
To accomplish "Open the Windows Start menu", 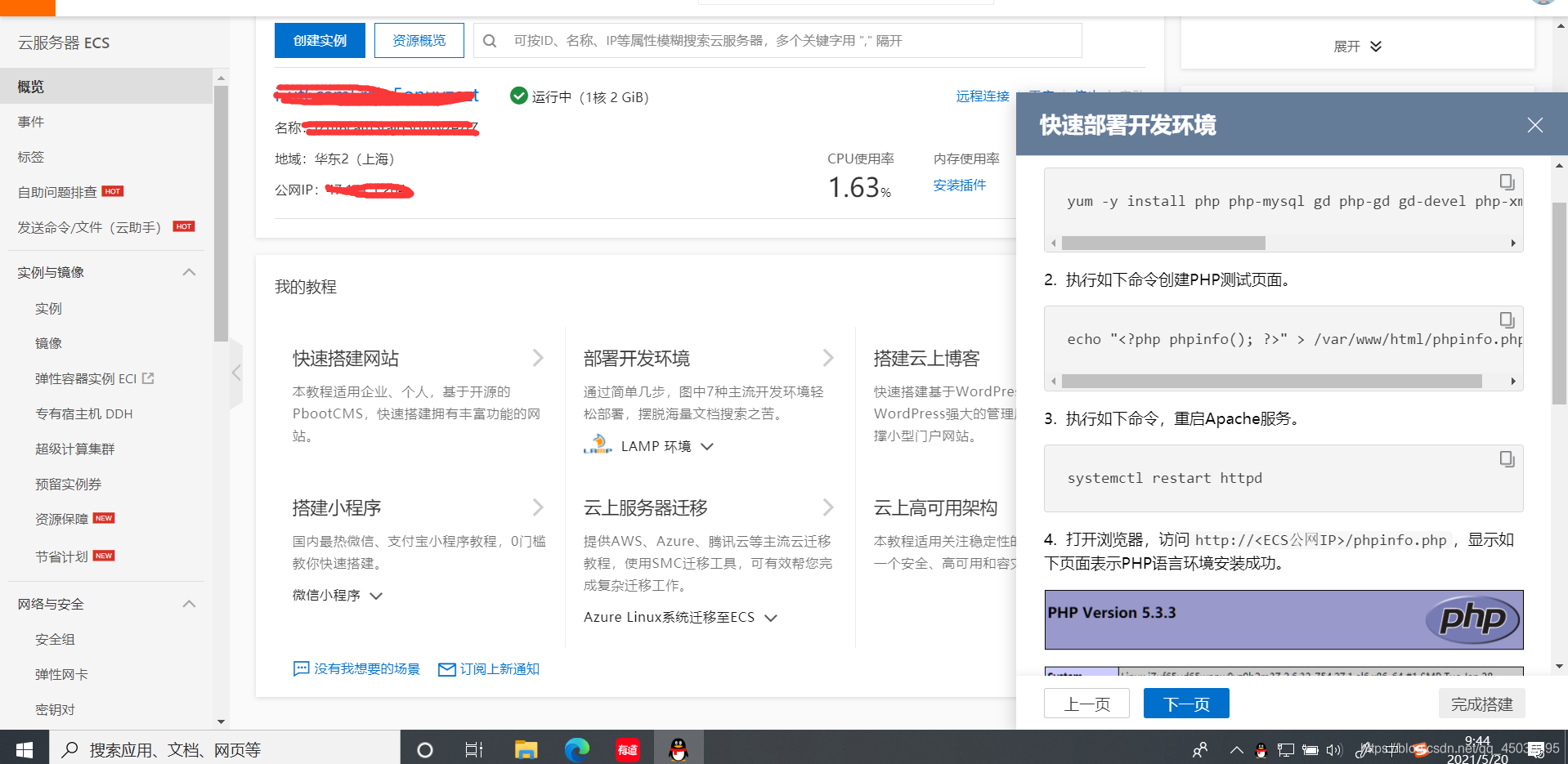I will pyautogui.click(x=25, y=748).
